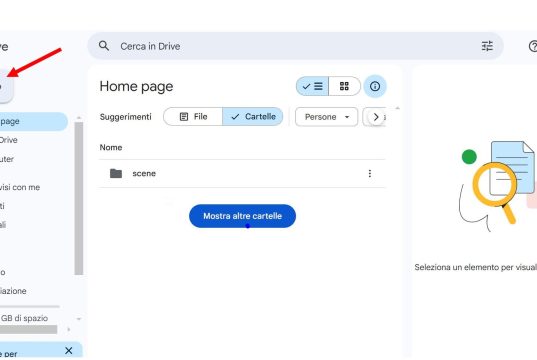This screenshot has height=360, width=537.
Task: Select the Cartelle suggestions filter
Action: tap(253, 117)
